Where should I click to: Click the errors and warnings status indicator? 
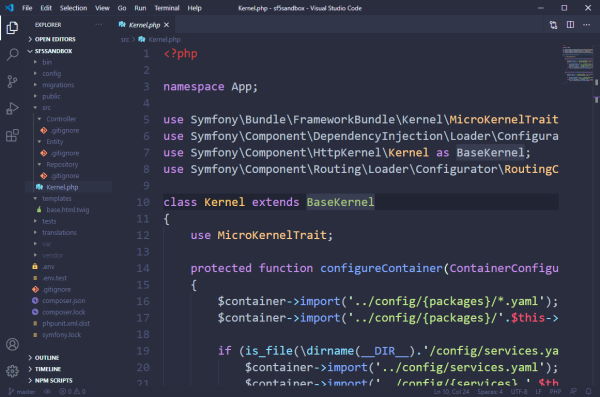click(72, 392)
